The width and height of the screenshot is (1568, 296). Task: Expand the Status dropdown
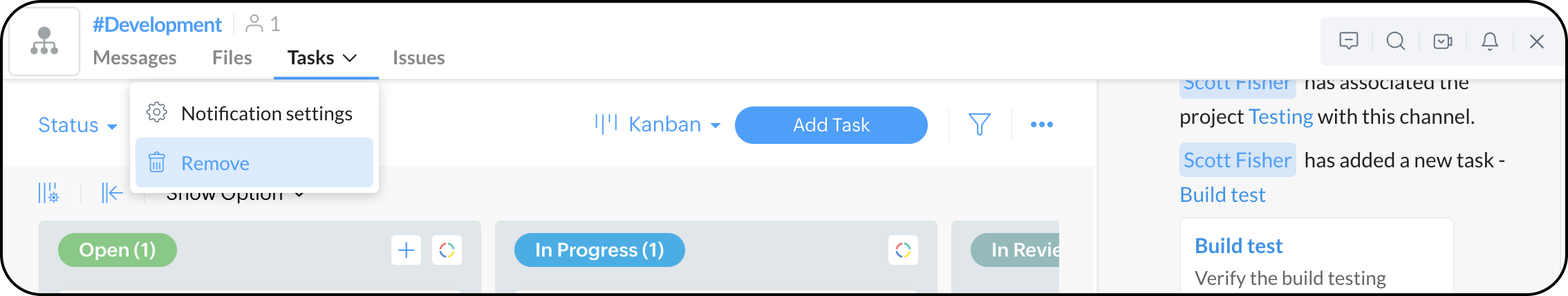pyautogui.click(x=77, y=125)
